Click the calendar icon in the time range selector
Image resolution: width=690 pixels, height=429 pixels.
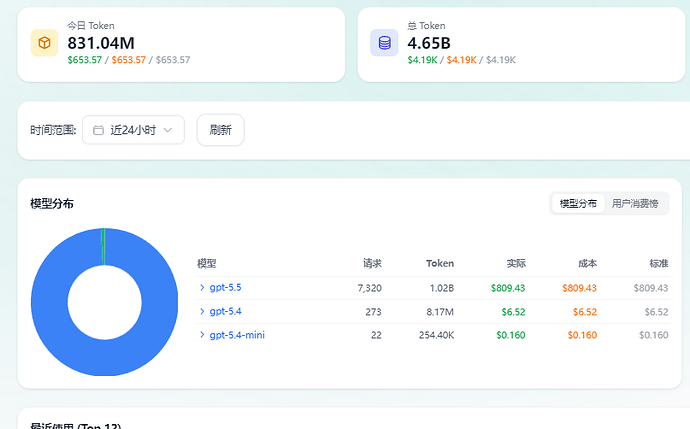(x=99, y=130)
